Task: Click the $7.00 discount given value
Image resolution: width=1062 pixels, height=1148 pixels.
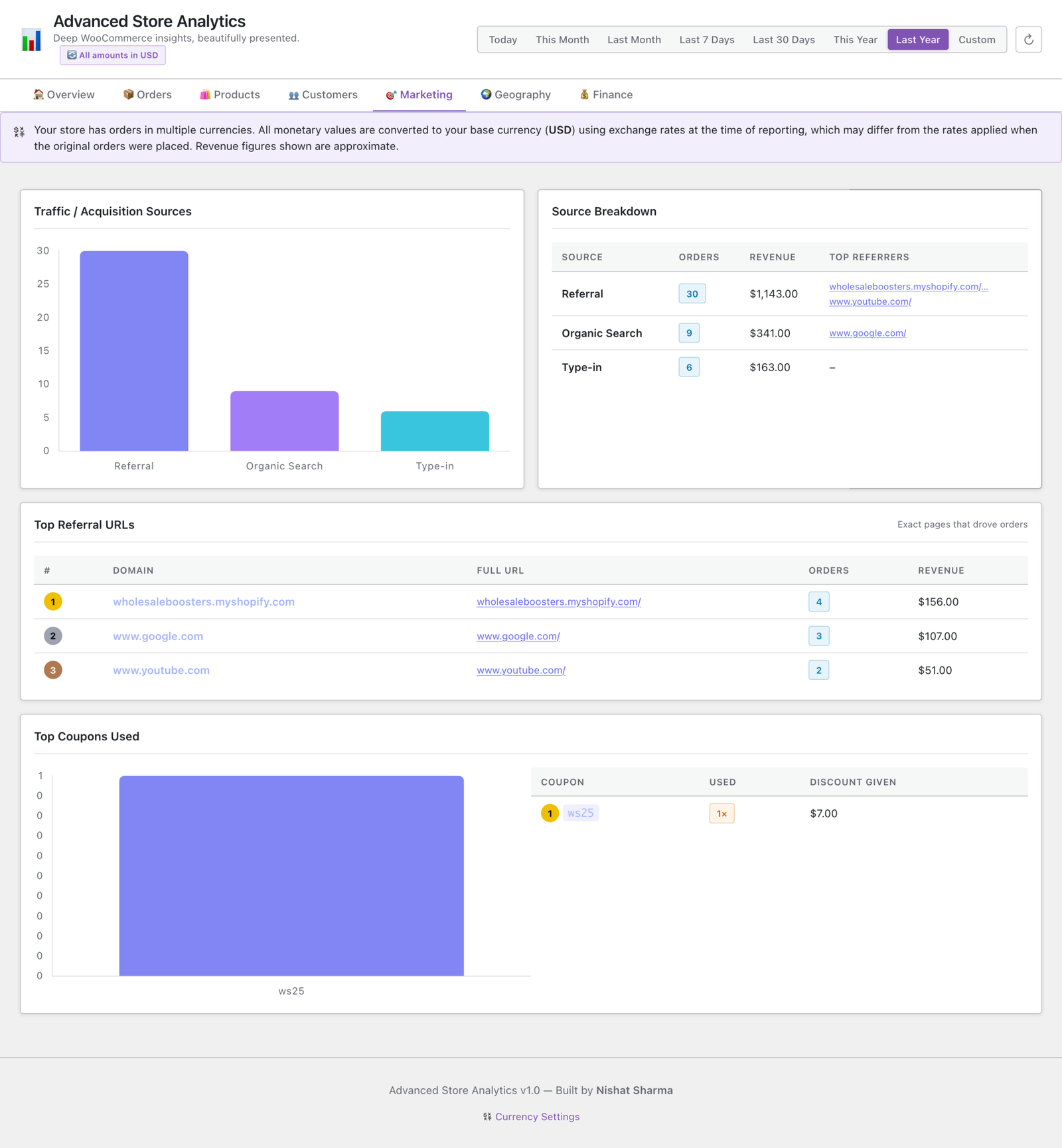Action: 824,813
